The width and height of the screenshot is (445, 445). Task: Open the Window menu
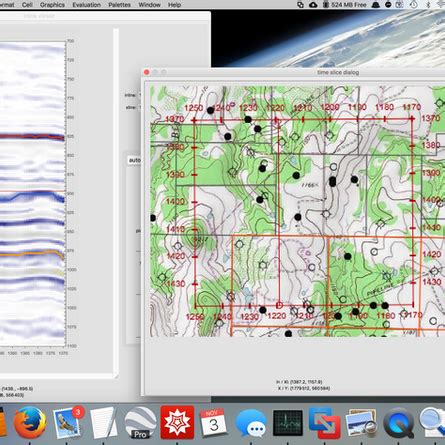(149, 5)
